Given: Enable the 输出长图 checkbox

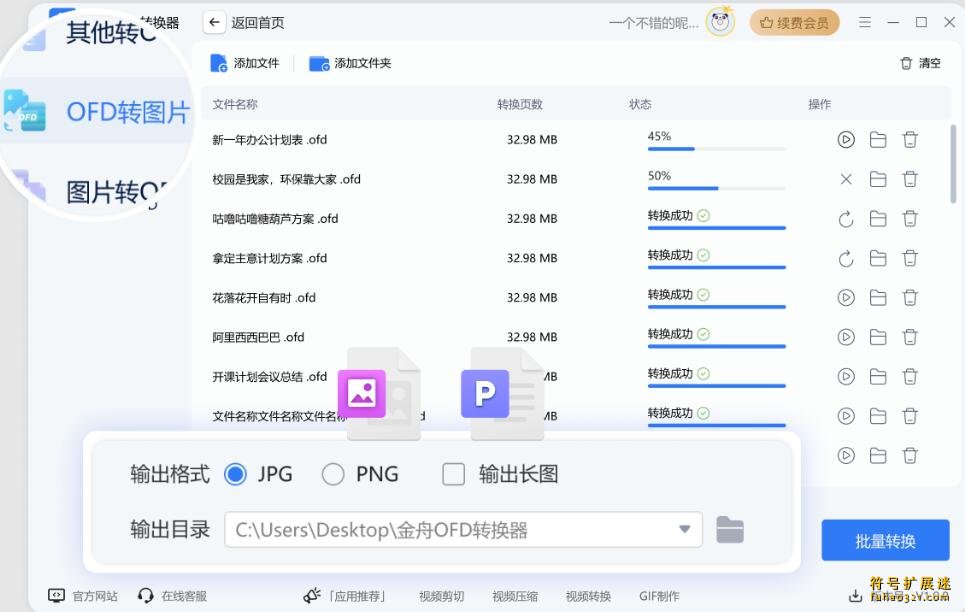Looking at the screenshot, I should (x=454, y=473).
